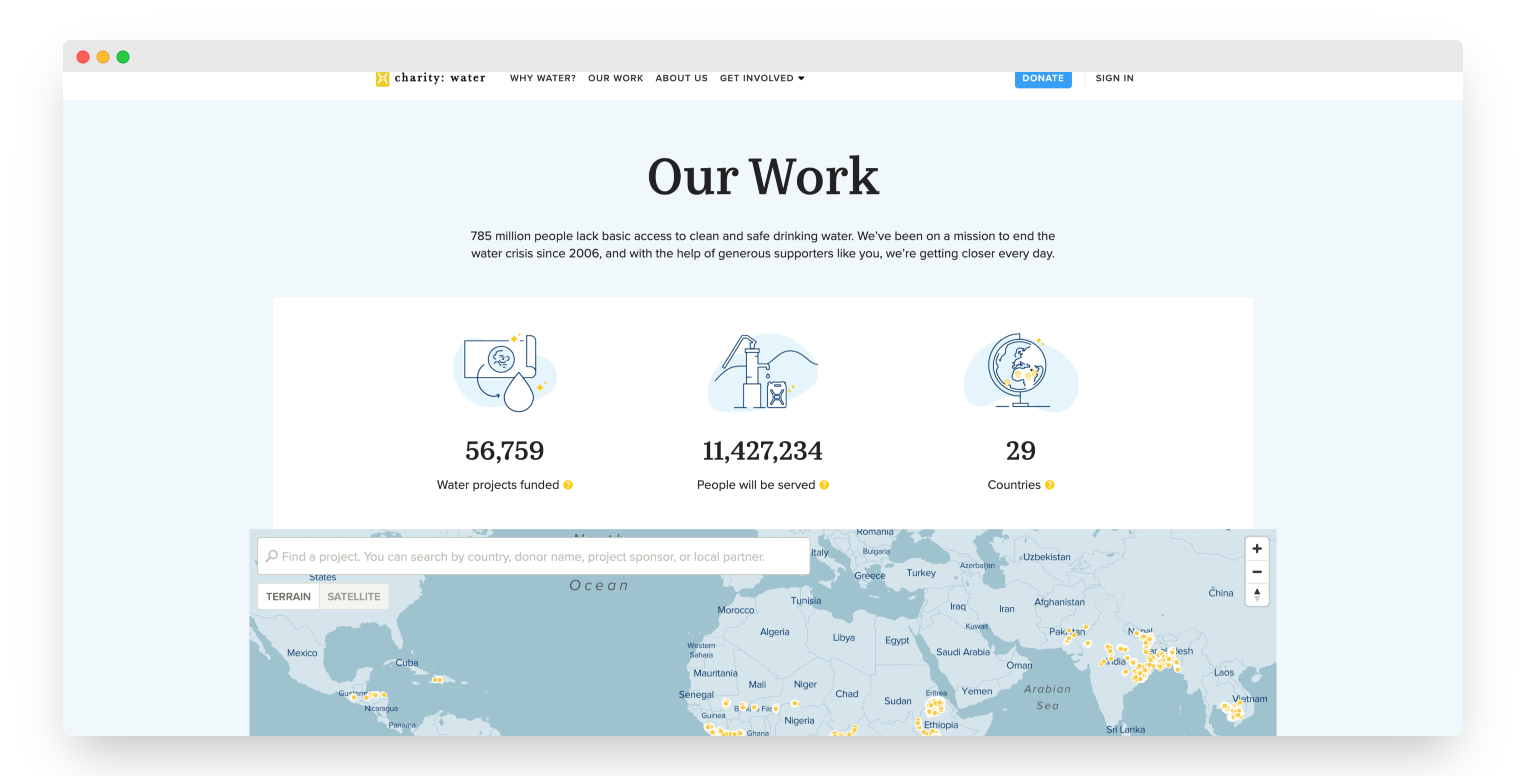This screenshot has height=776, width=1526.
Task: Click the search magnifier icon in map
Action: (271, 556)
